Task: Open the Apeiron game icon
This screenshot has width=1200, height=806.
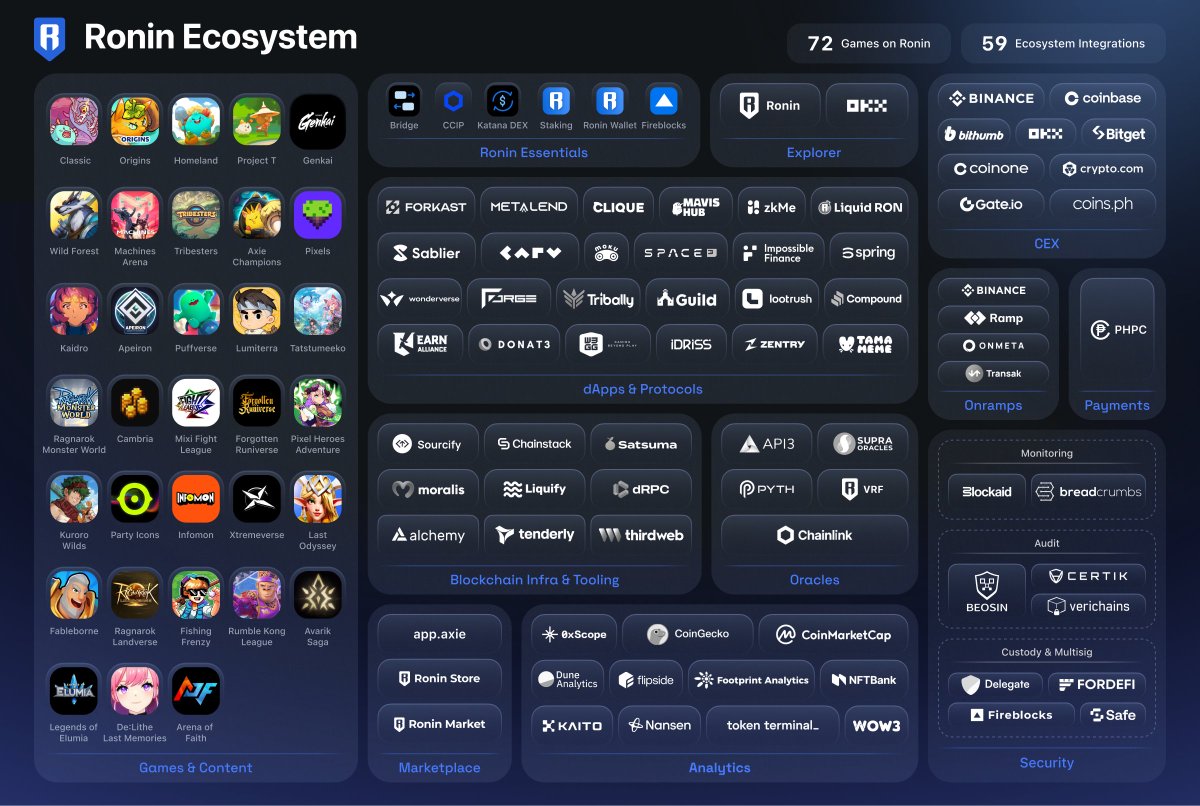Action: (135, 310)
